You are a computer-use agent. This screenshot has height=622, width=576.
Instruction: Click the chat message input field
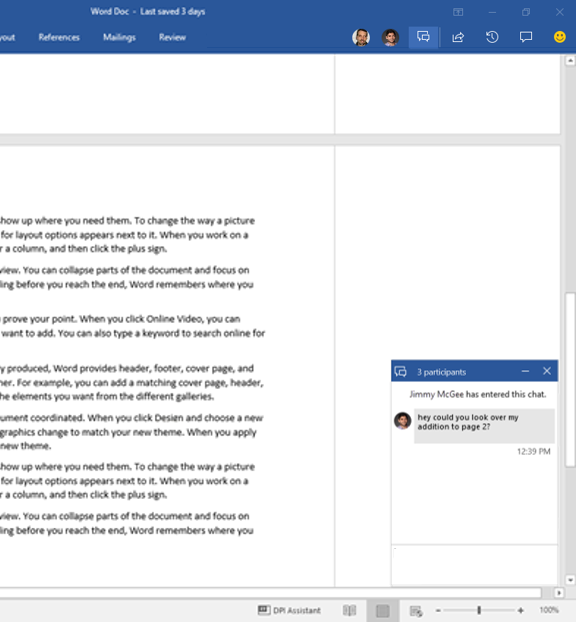[x=474, y=564]
